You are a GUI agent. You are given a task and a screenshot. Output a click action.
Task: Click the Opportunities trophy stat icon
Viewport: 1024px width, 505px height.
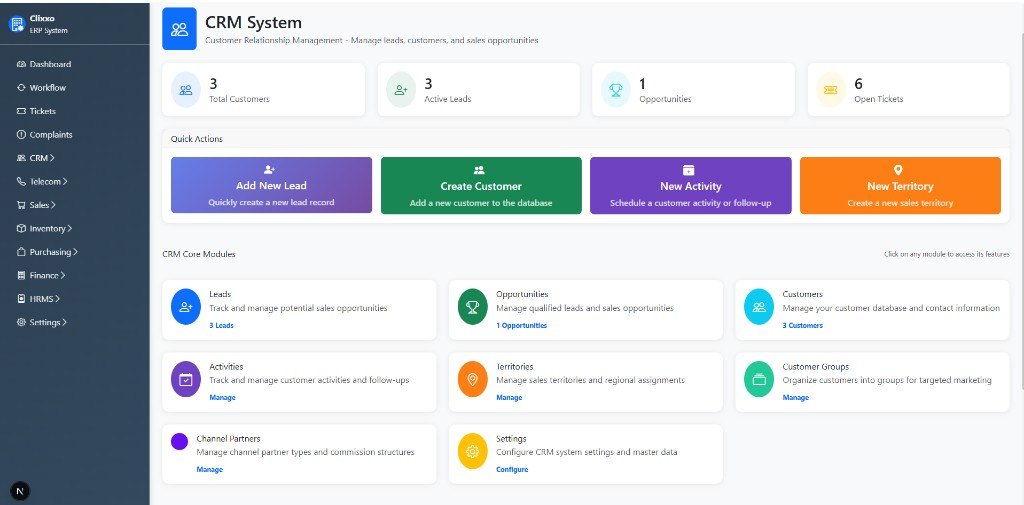point(616,90)
